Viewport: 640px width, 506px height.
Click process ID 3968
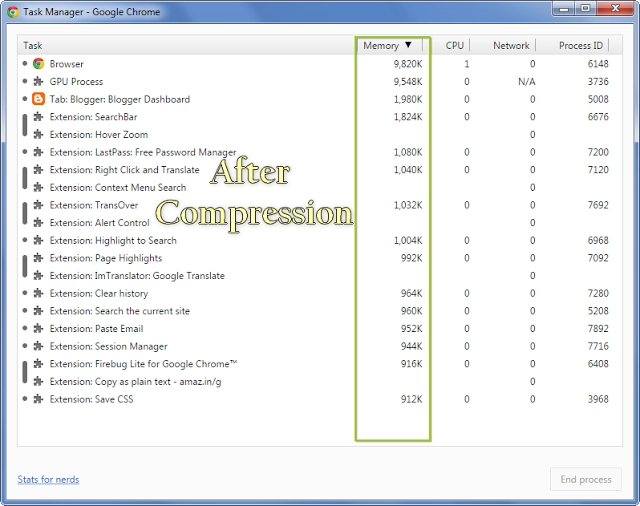tap(598, 399)
